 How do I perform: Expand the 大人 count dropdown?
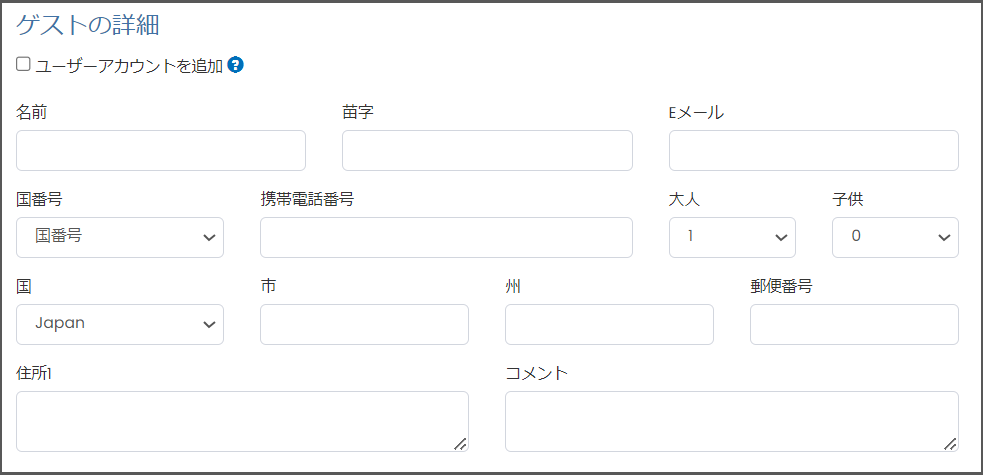[732, 237]
